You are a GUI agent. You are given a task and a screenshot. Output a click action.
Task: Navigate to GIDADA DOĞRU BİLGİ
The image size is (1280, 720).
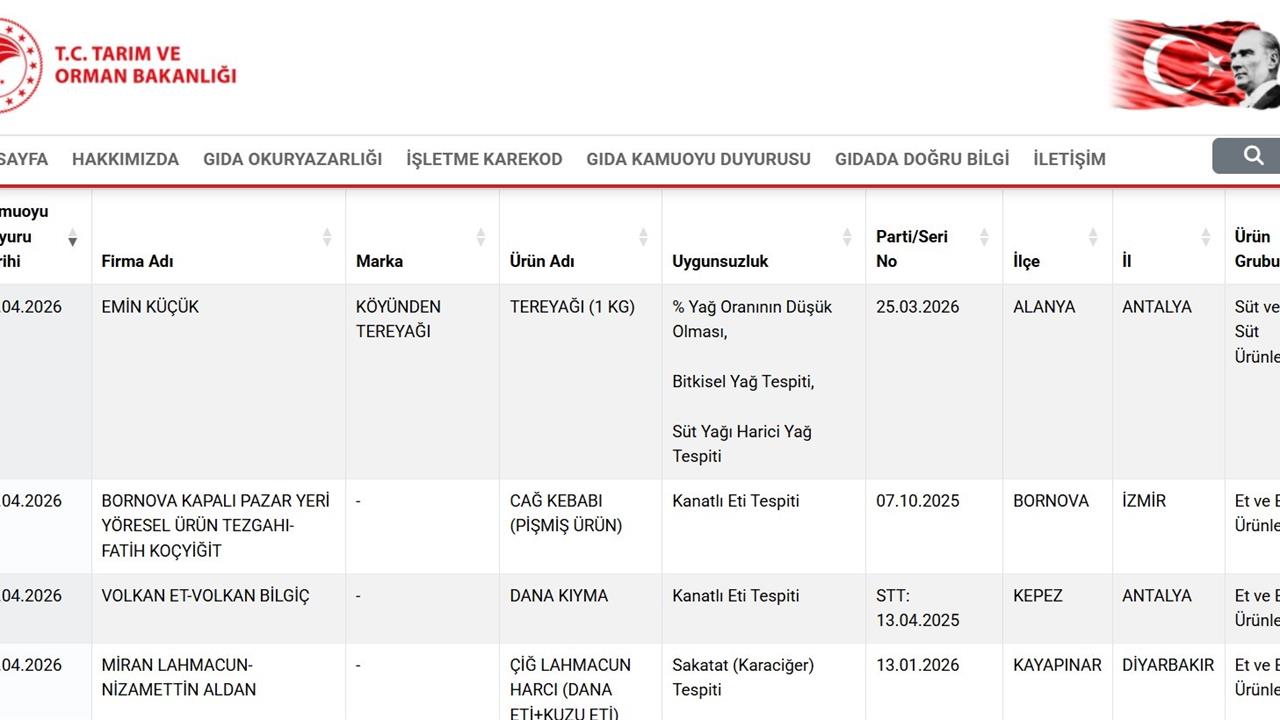tap(922, 159)
